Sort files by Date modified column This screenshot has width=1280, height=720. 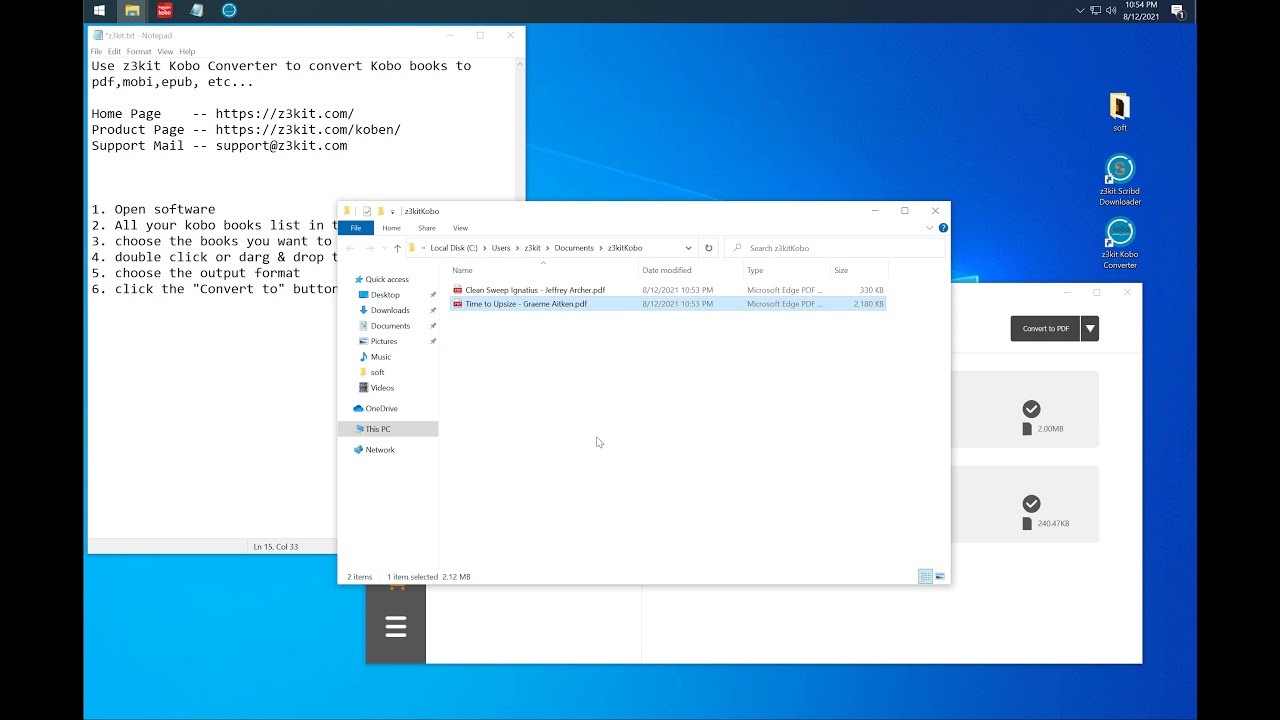point(690,270)
